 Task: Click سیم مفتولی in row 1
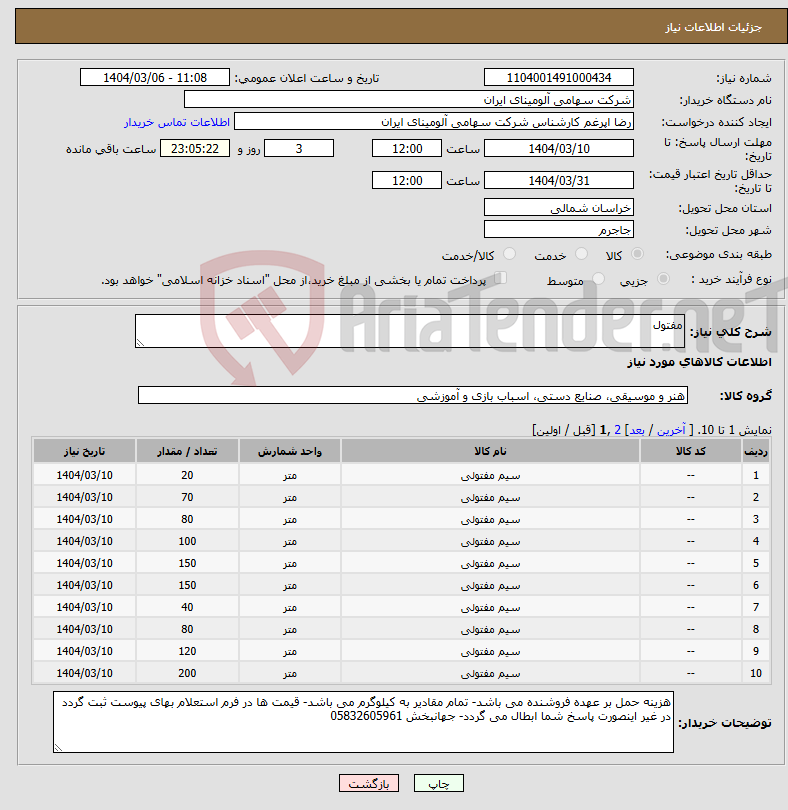pyautogui.click(x=490, y=475)
